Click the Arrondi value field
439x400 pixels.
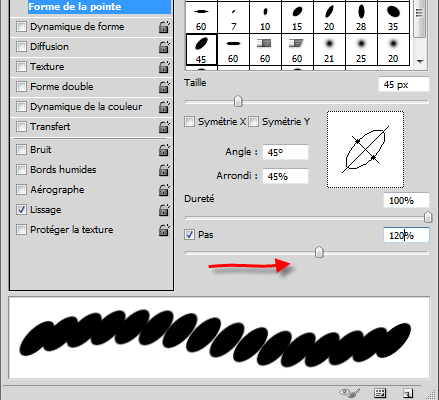coord(285,176)
